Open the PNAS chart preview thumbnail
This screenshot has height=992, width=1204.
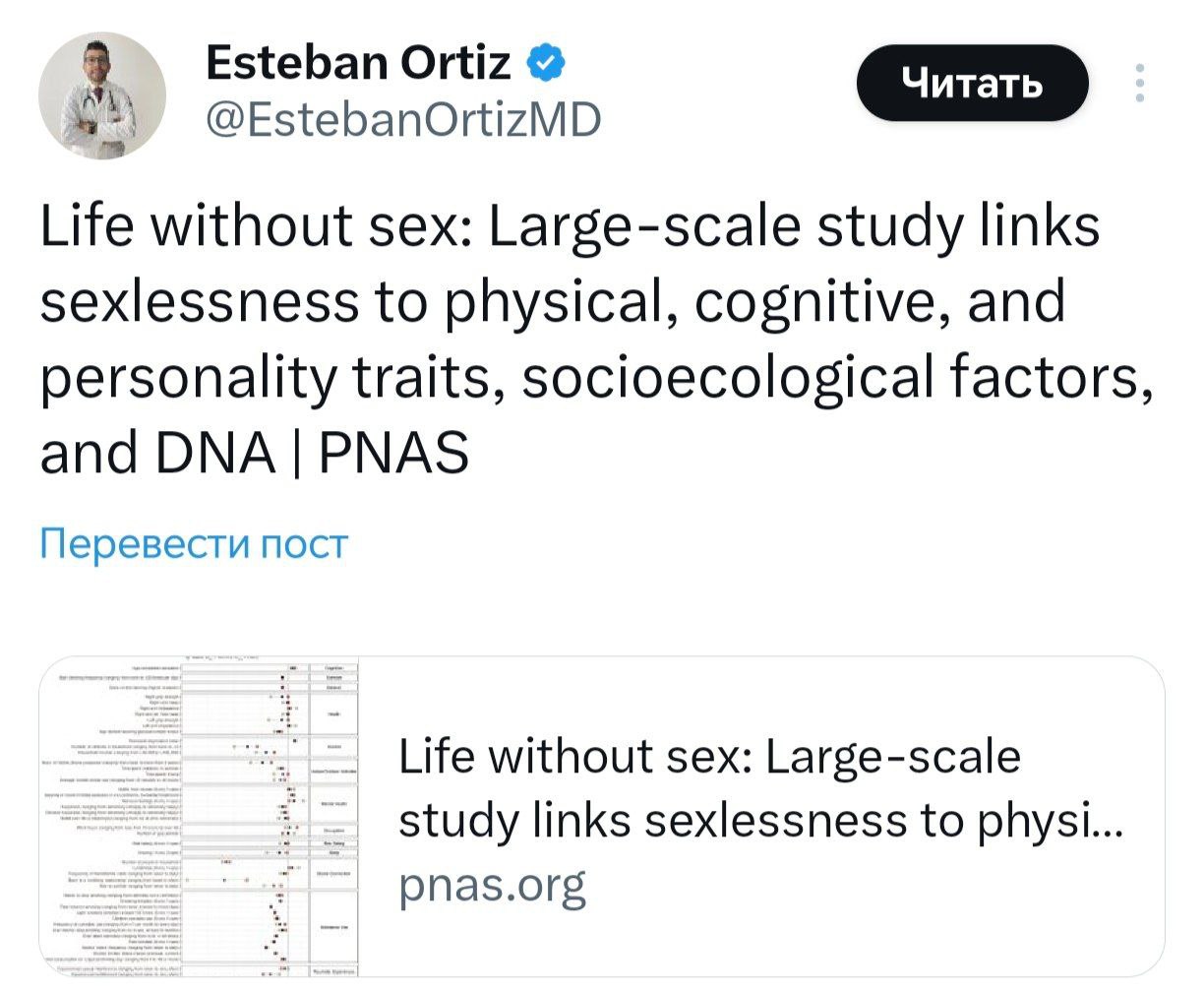199,817
